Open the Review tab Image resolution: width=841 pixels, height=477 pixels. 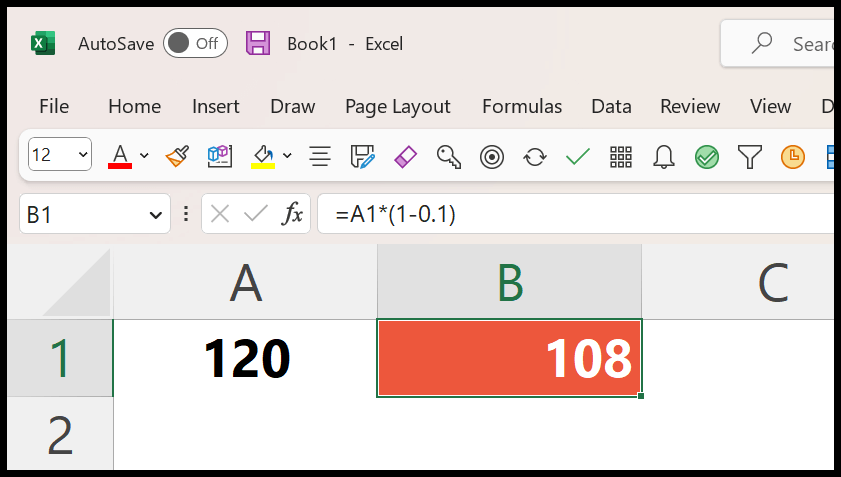690,106
